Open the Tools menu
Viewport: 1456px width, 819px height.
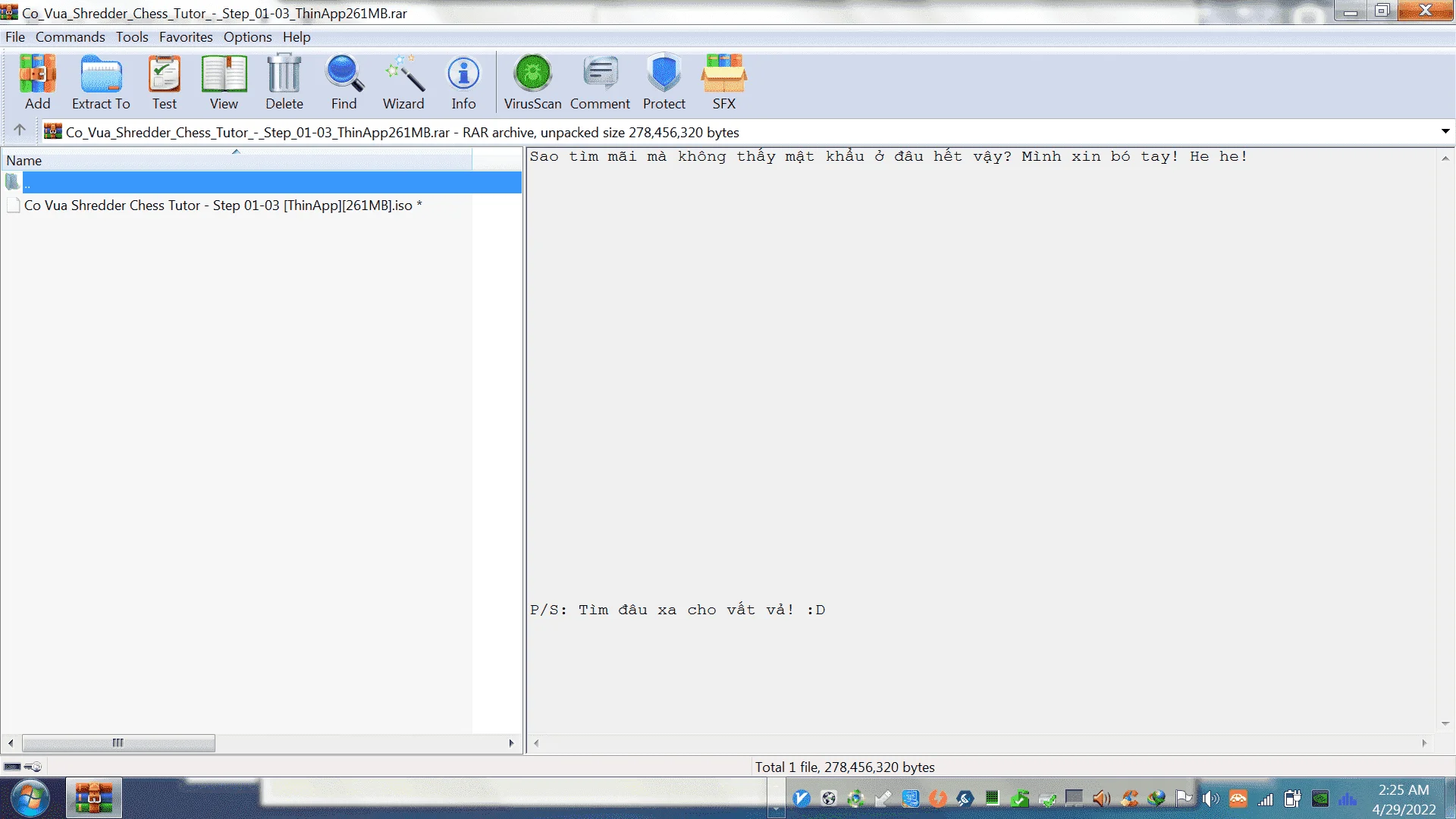point(132,36)
